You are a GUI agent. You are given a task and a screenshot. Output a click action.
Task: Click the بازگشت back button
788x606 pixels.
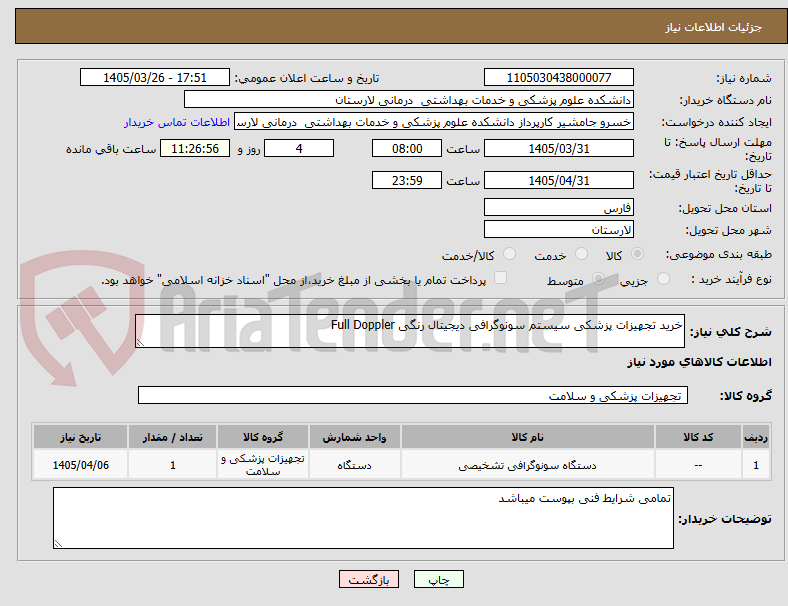point(369,579)
